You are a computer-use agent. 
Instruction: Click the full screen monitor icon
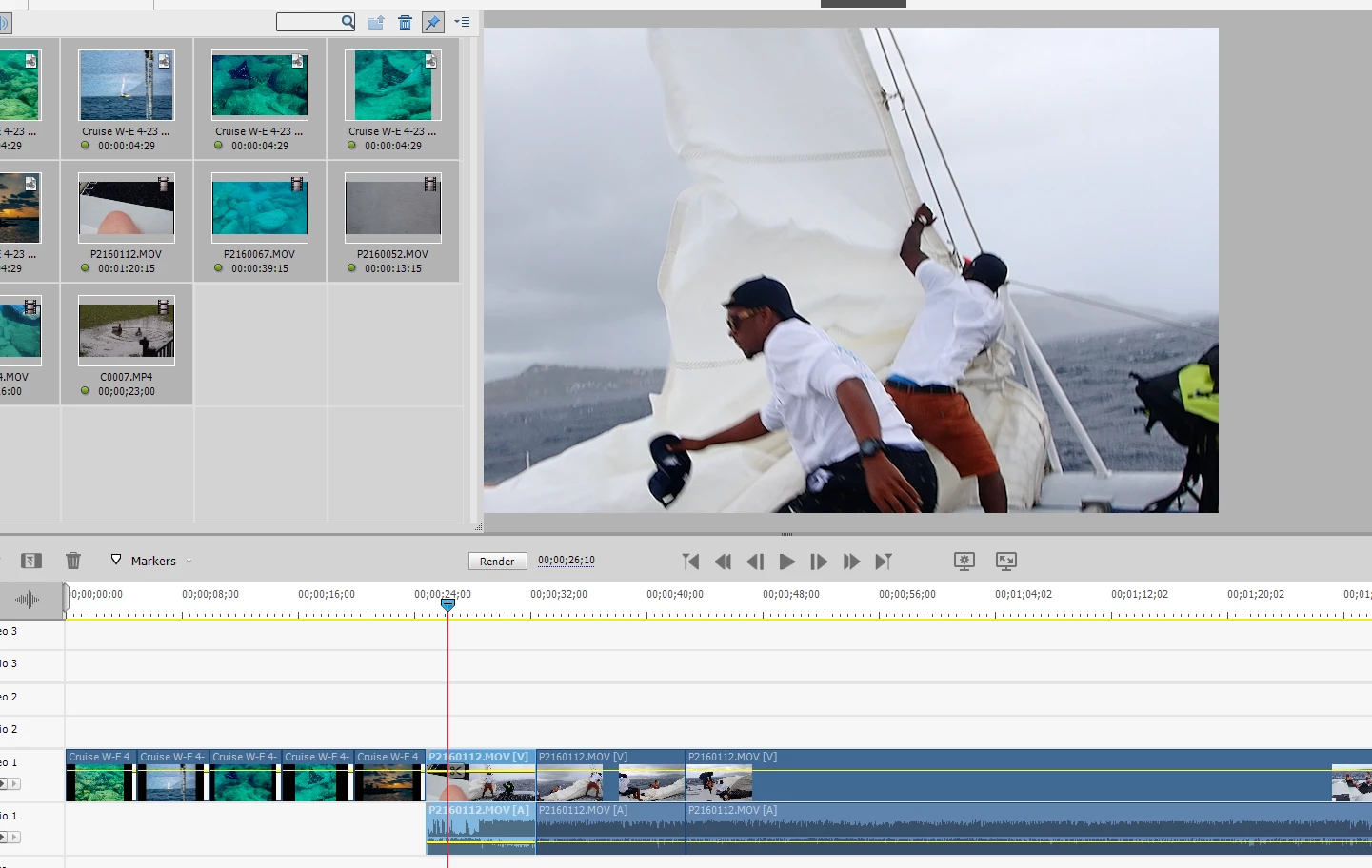click(x=1006, y=561)
